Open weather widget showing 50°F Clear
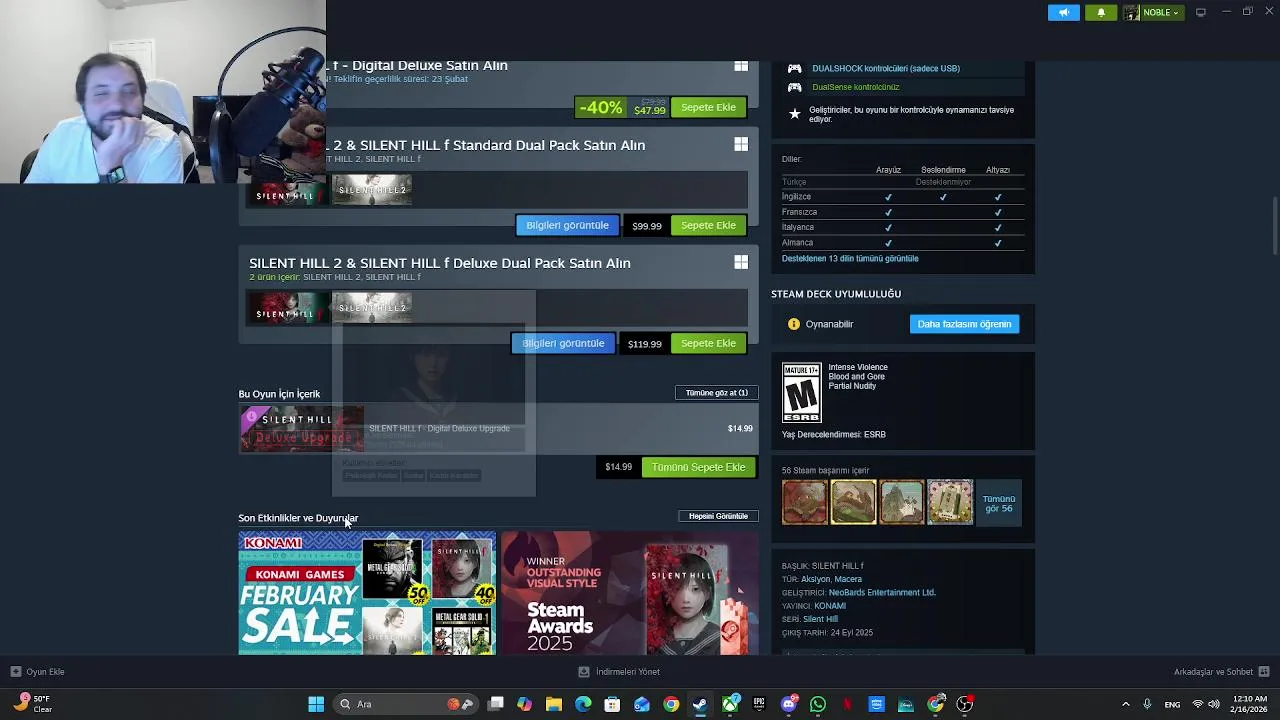This screenshot has width=1280, height=720. click(x=33, y=704)
